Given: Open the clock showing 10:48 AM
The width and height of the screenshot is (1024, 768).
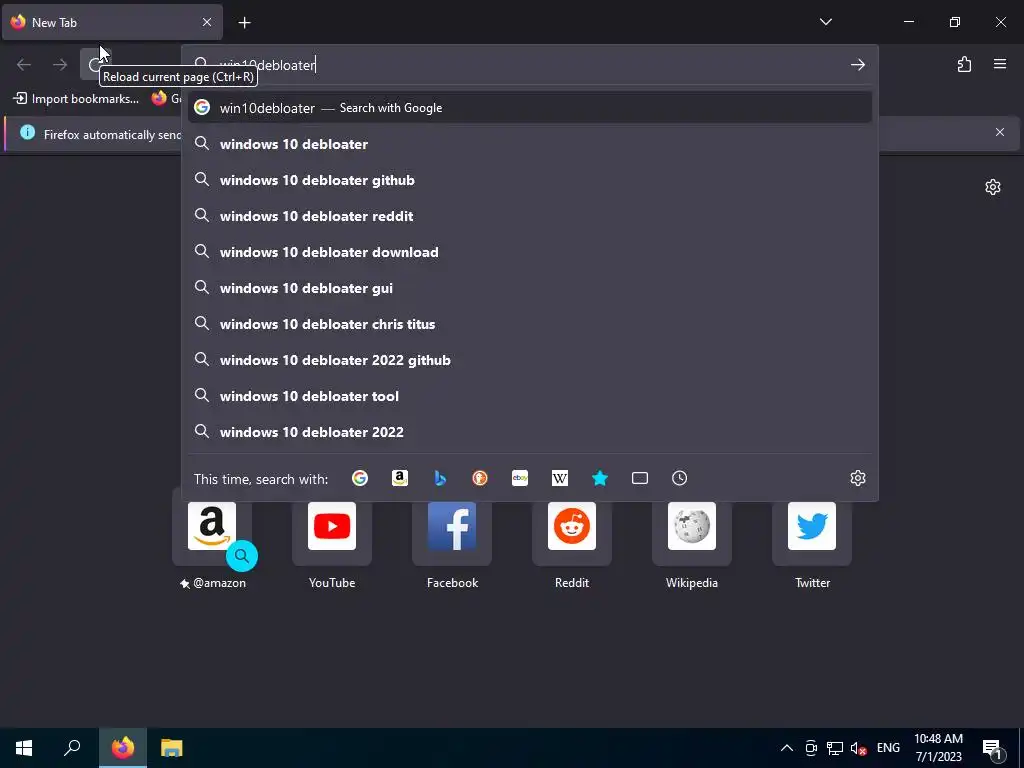Looking at the screenshot, I should [938, 748].
